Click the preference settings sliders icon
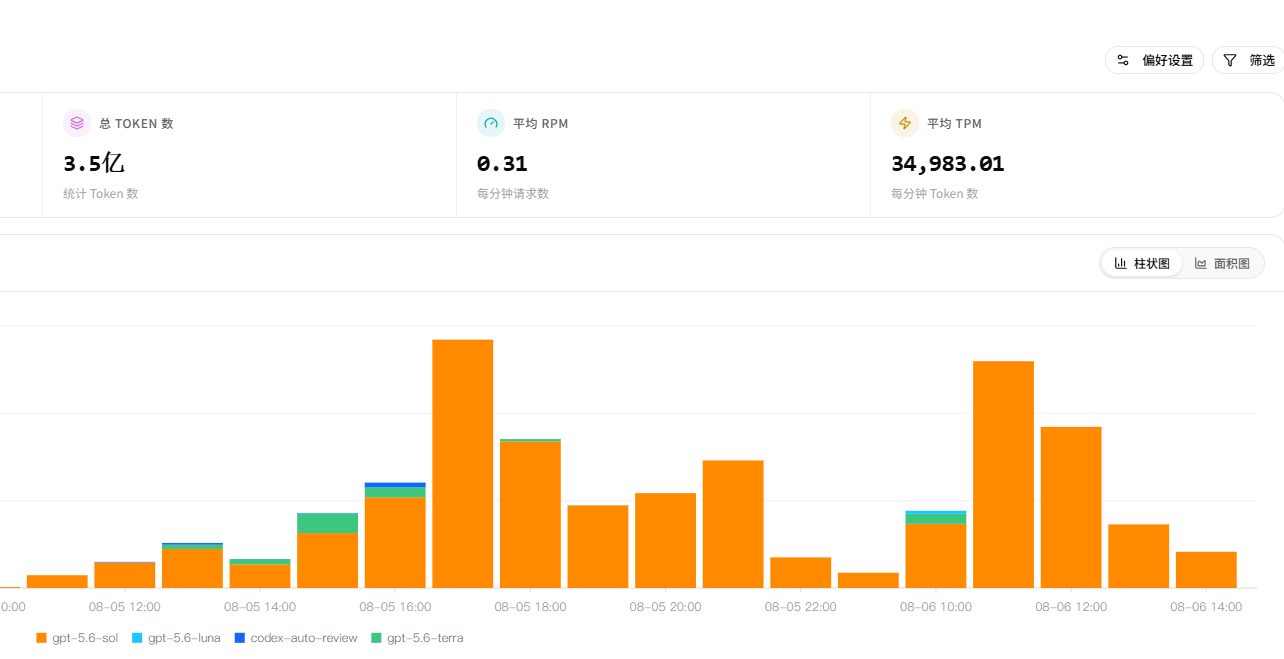The width and height of the screenshot is (1284, 659). point(1123,60)
